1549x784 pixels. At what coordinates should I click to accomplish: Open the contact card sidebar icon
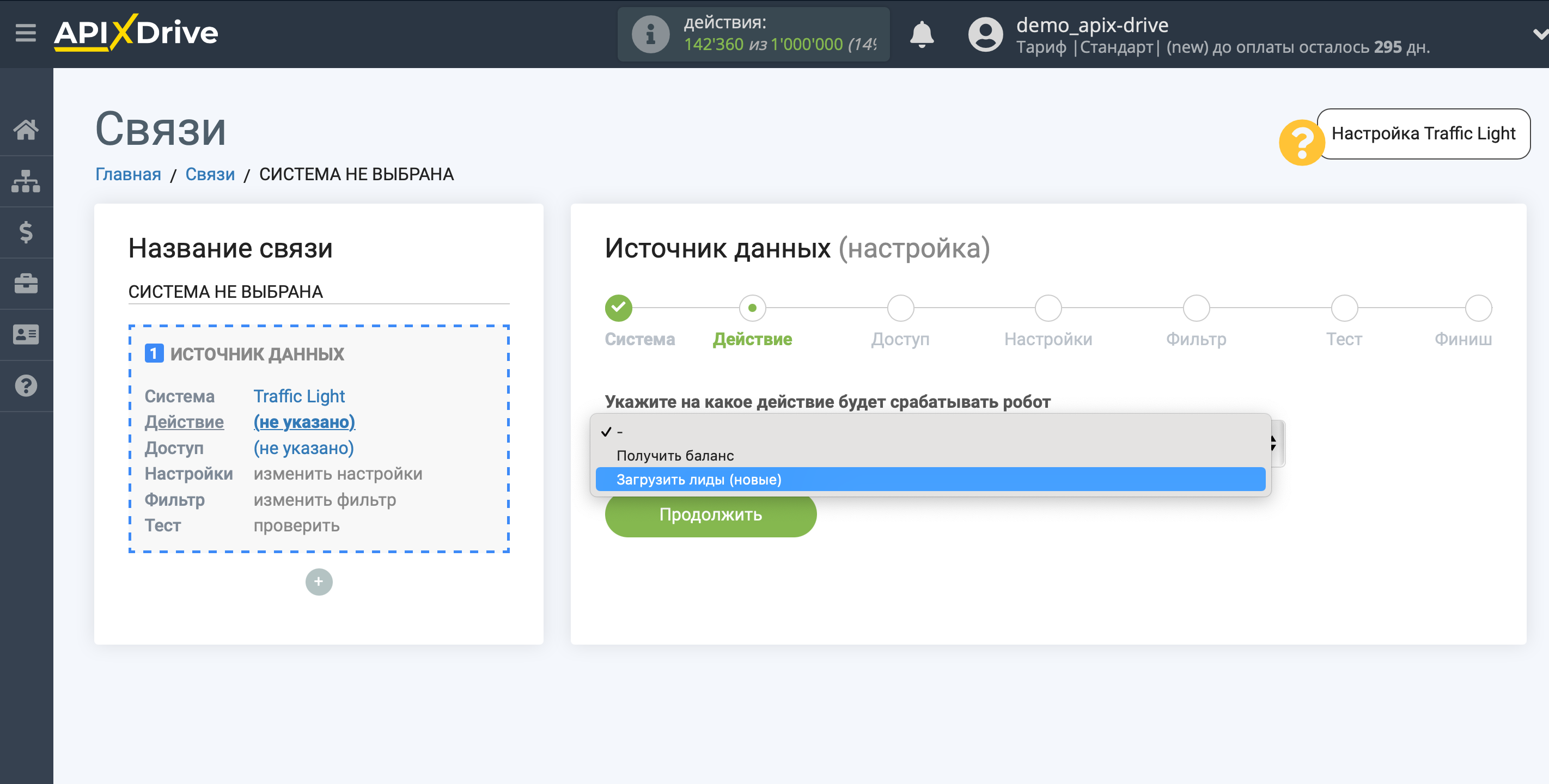26,334
